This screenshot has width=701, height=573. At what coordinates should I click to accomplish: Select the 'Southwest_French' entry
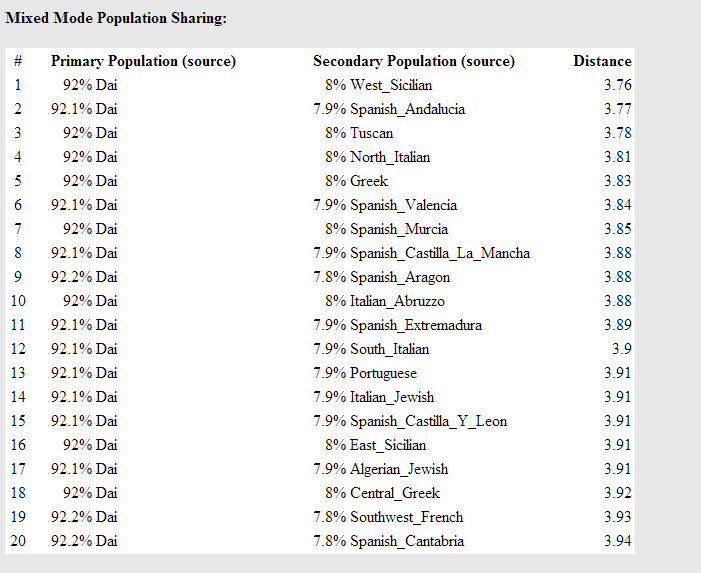pos(406,517)
